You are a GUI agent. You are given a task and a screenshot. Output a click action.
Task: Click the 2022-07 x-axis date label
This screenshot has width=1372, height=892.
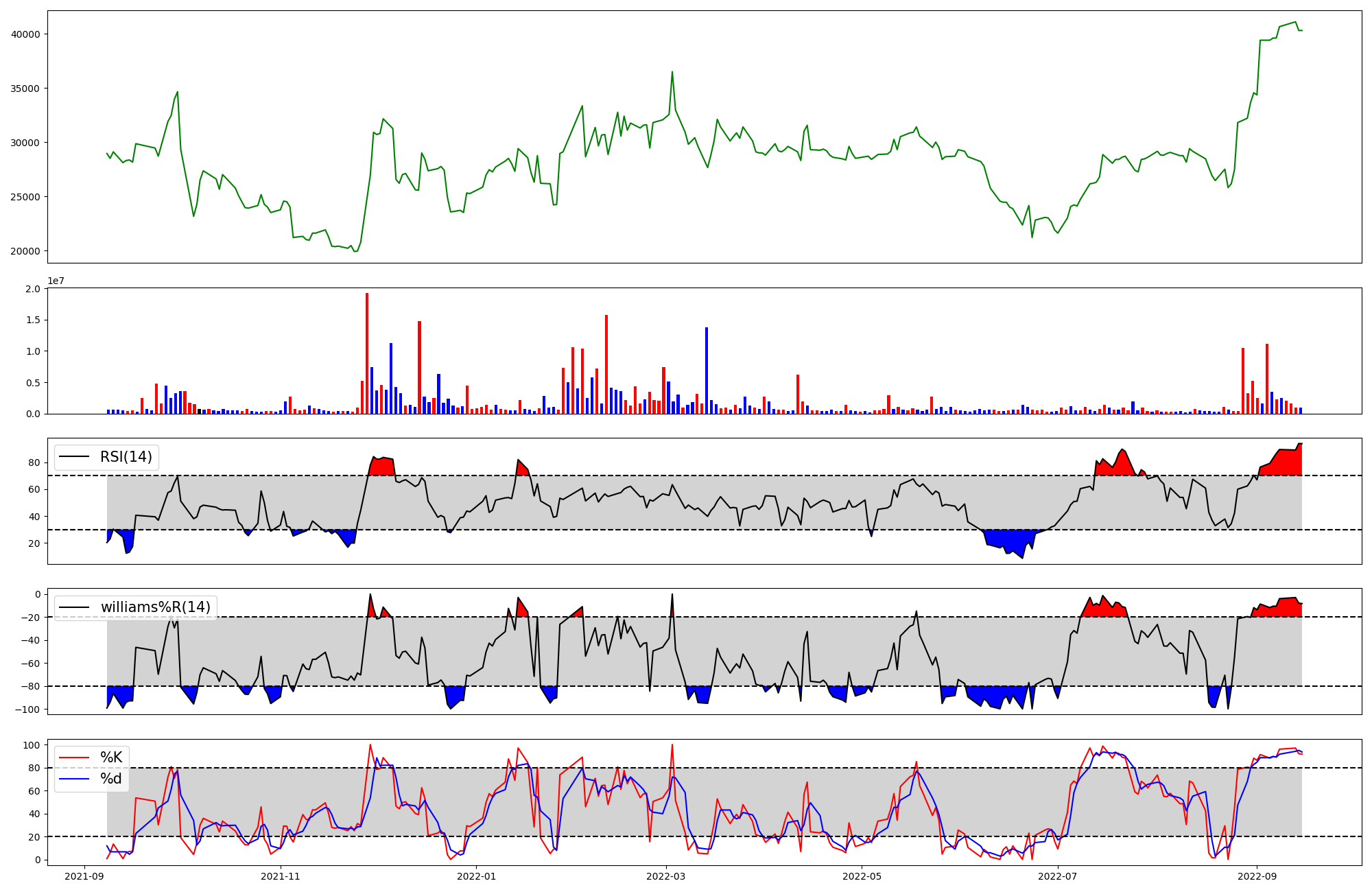point(1057,876)
